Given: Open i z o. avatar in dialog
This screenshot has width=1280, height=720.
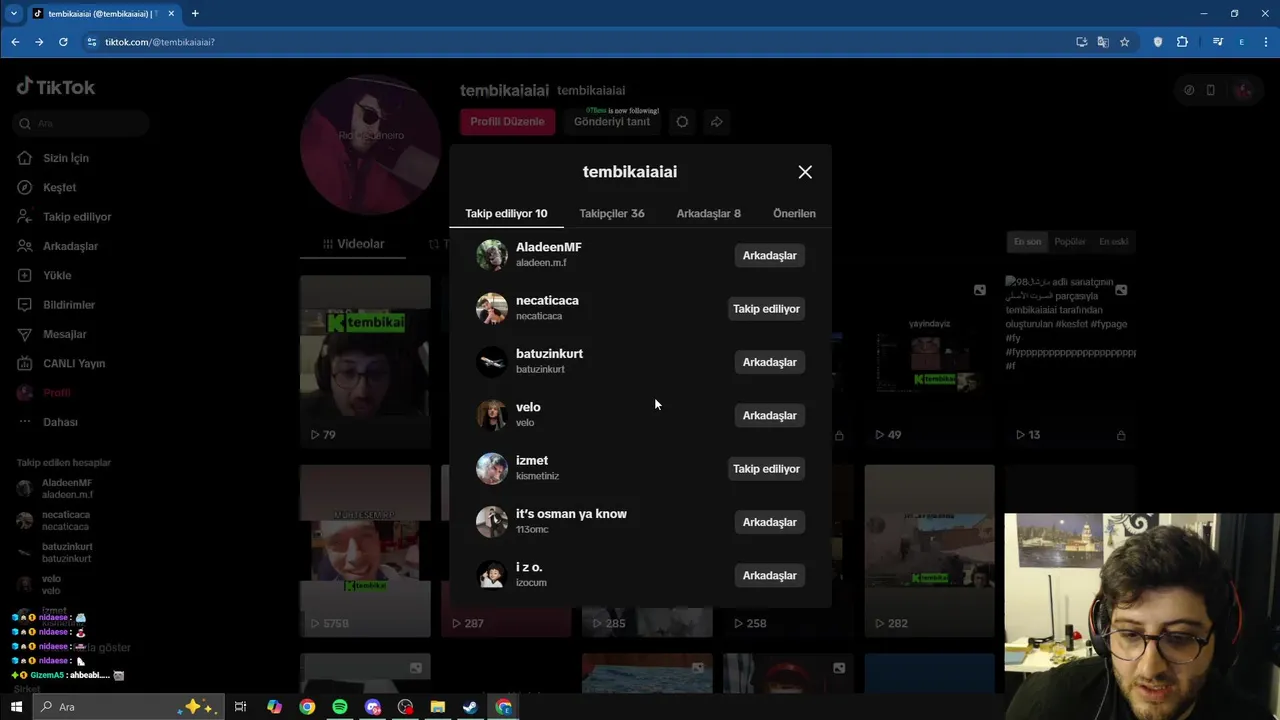Looking at the screenshot, I should [491, 575].
